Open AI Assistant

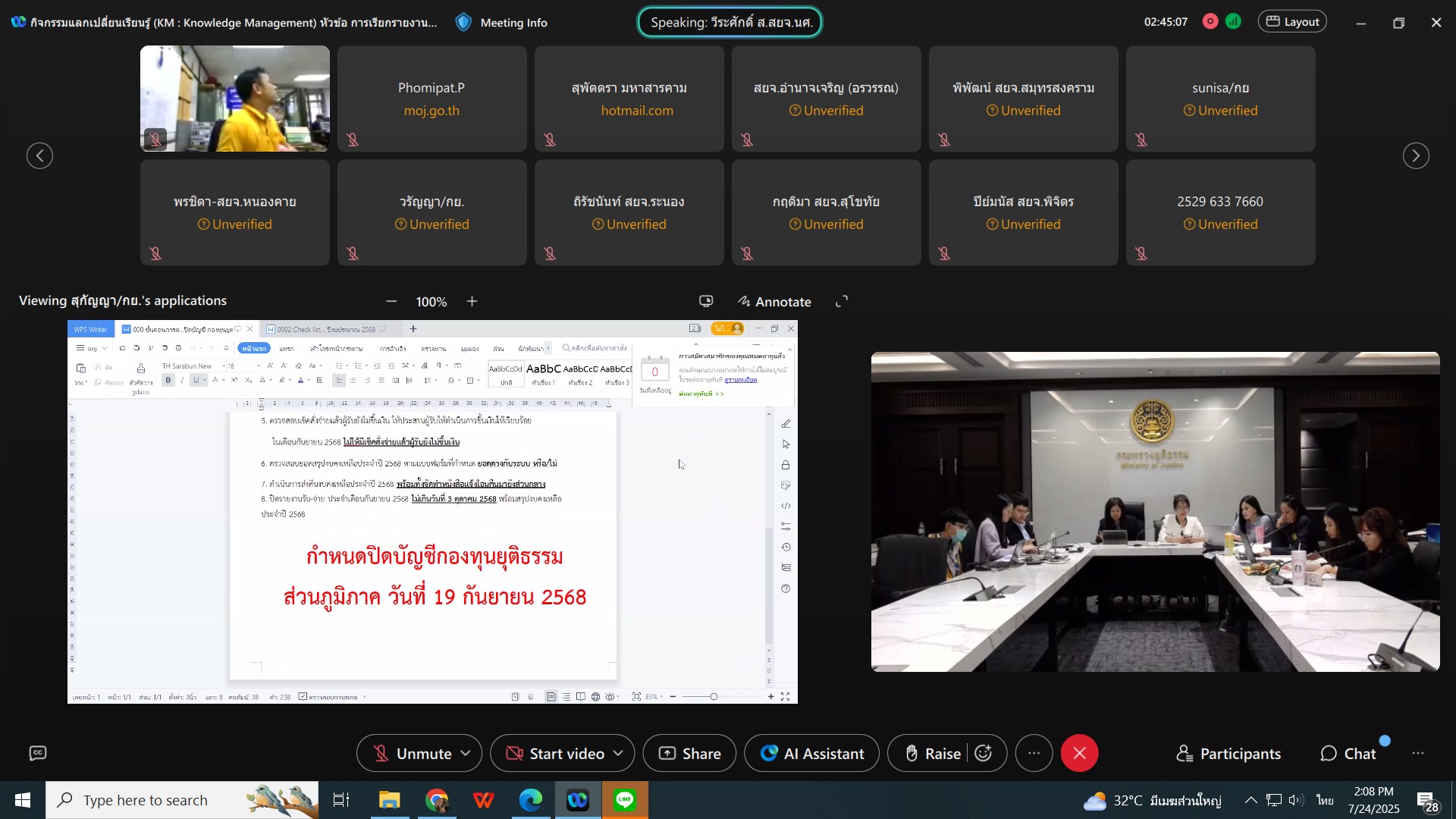(811, 753)
